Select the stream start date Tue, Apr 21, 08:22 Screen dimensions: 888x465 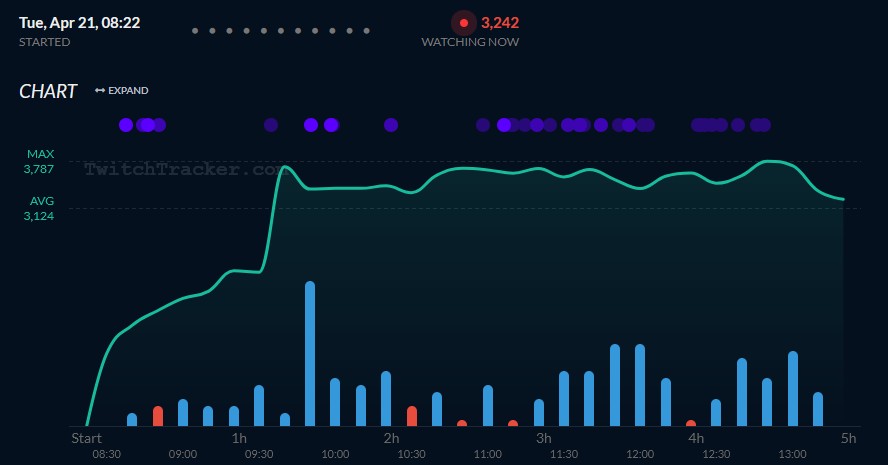pos(79,23)
